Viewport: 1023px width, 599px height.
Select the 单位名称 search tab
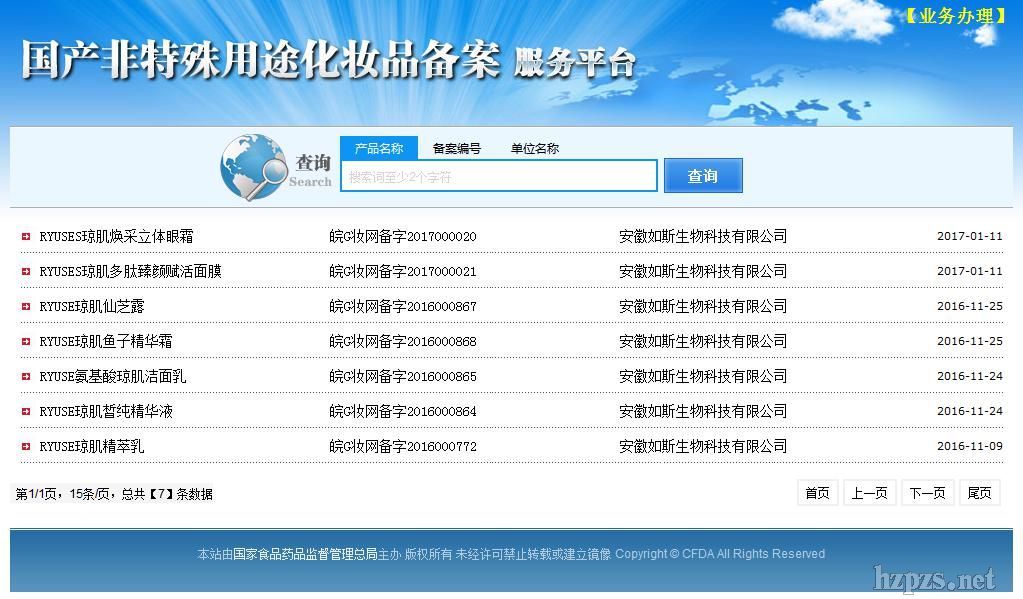pos(534,149)
